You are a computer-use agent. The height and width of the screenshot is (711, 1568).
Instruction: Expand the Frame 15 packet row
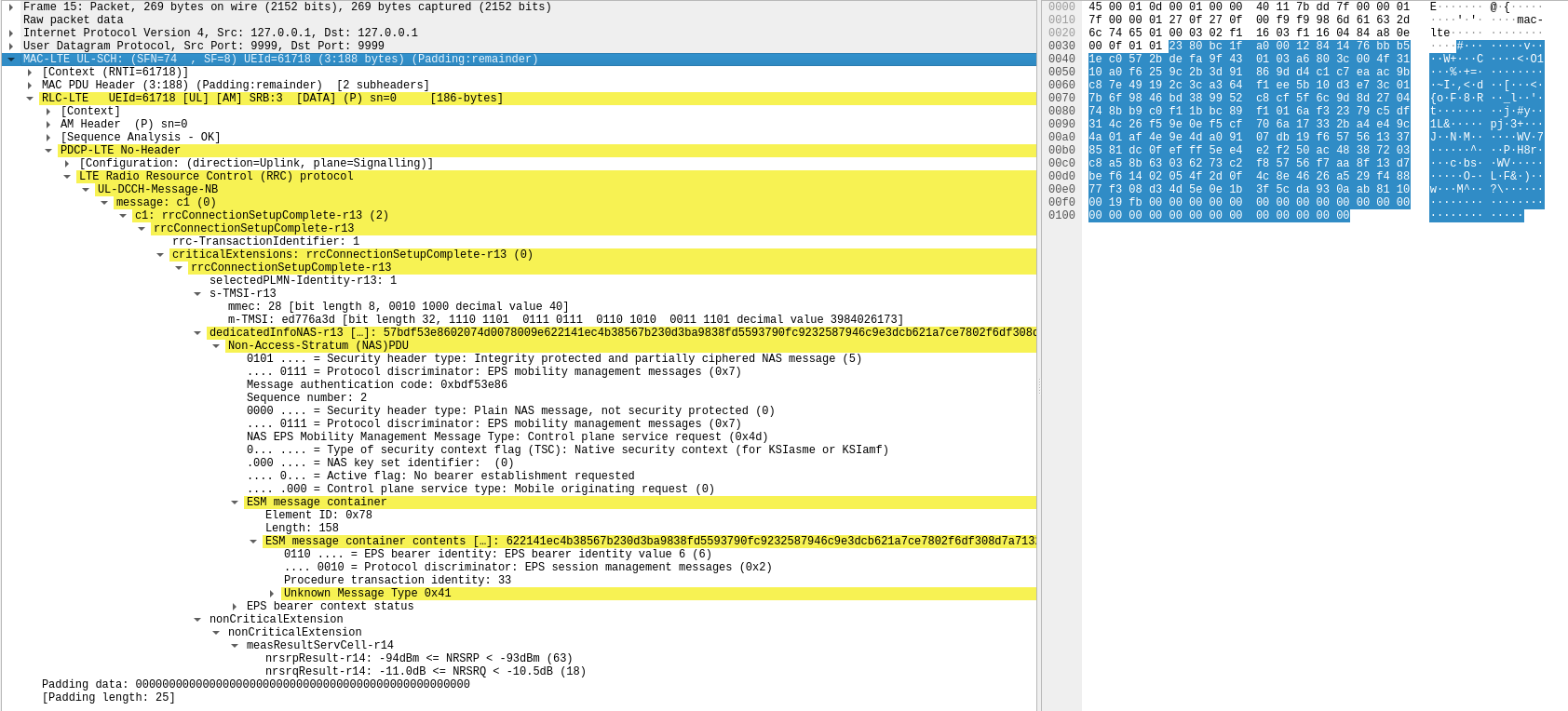coord(11,7)
